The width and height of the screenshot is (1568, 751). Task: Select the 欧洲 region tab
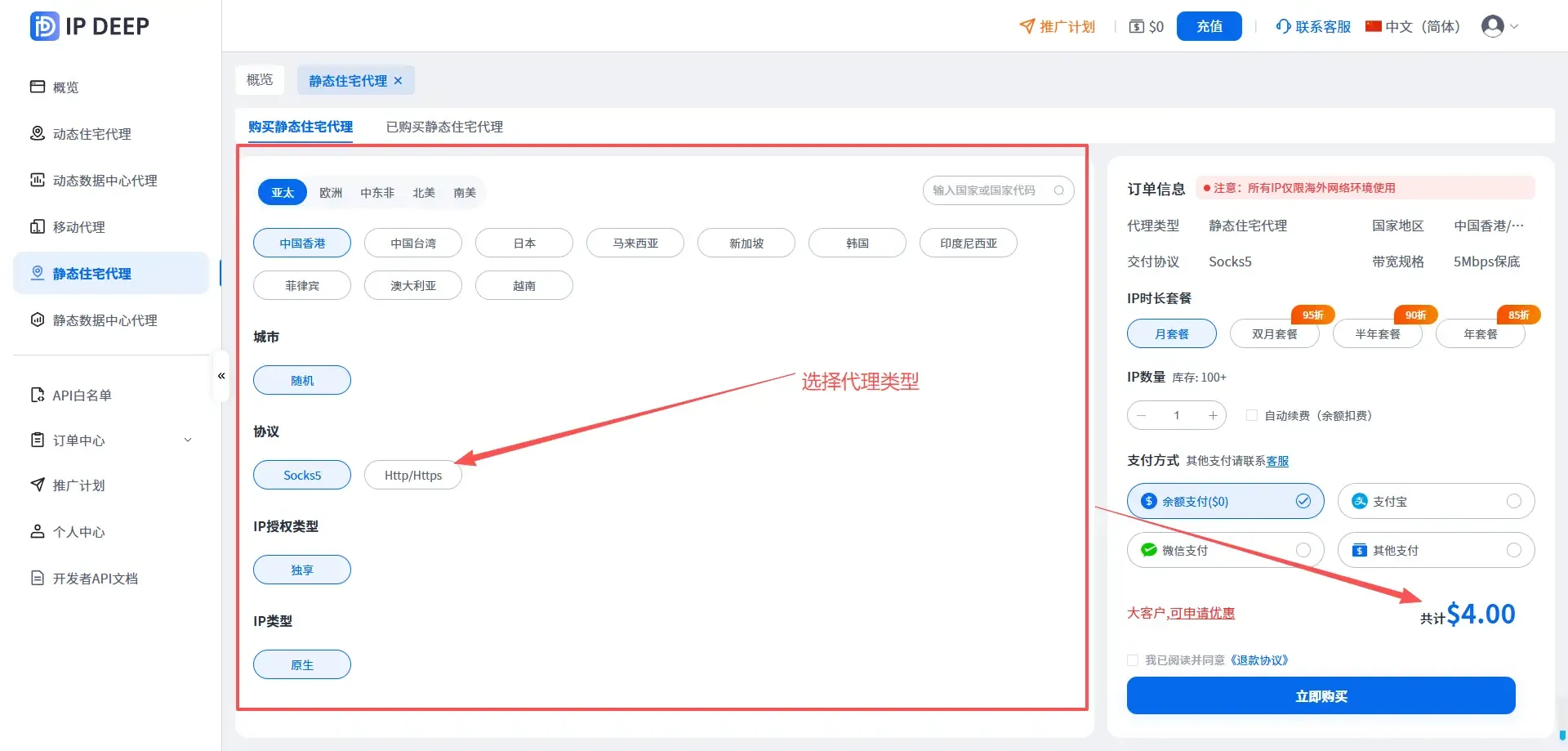(331, 193)
